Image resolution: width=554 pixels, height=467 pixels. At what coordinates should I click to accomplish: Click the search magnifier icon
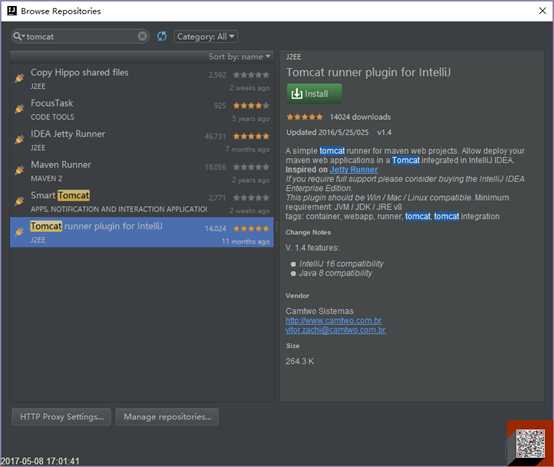coord(18,36)
